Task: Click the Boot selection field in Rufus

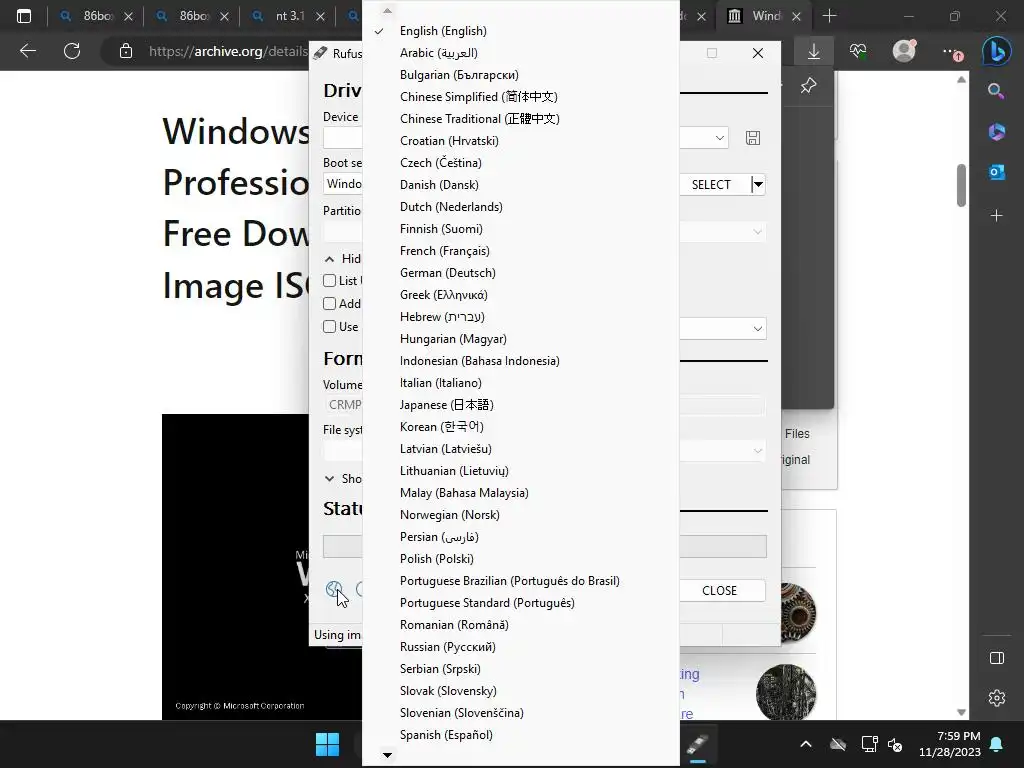Action: [342, 184]
